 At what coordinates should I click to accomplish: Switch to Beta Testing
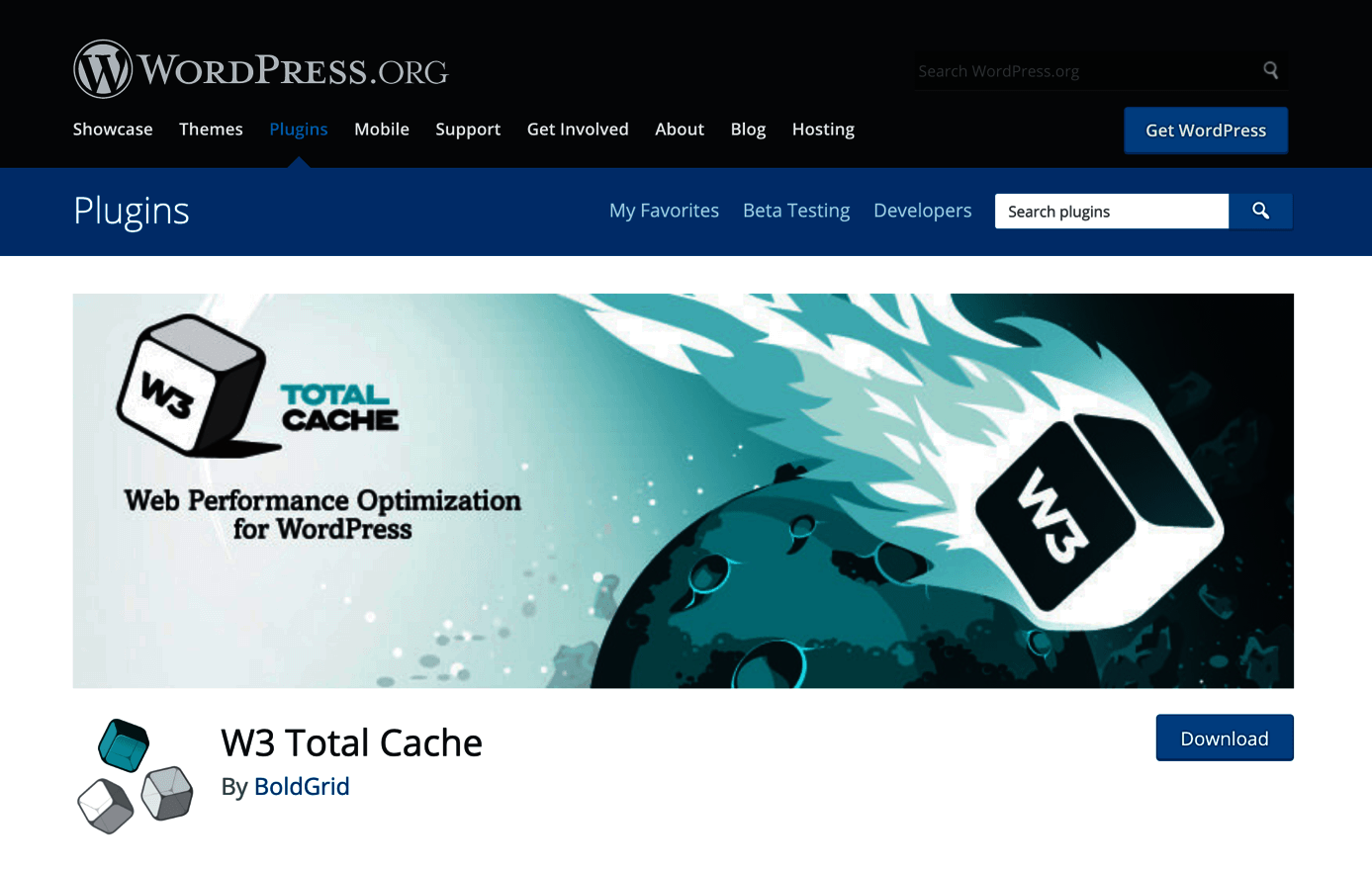coord(795,211)
